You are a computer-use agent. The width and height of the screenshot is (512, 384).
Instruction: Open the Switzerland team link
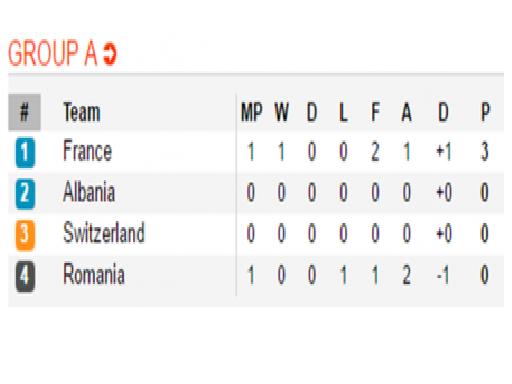(104, 232)
